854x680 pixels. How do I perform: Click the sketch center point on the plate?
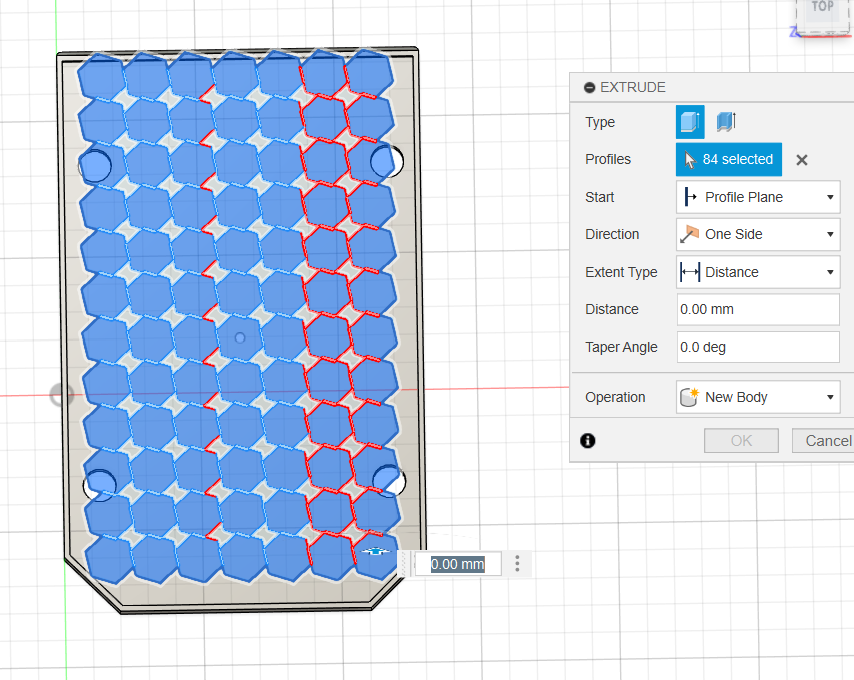(239, 339)
